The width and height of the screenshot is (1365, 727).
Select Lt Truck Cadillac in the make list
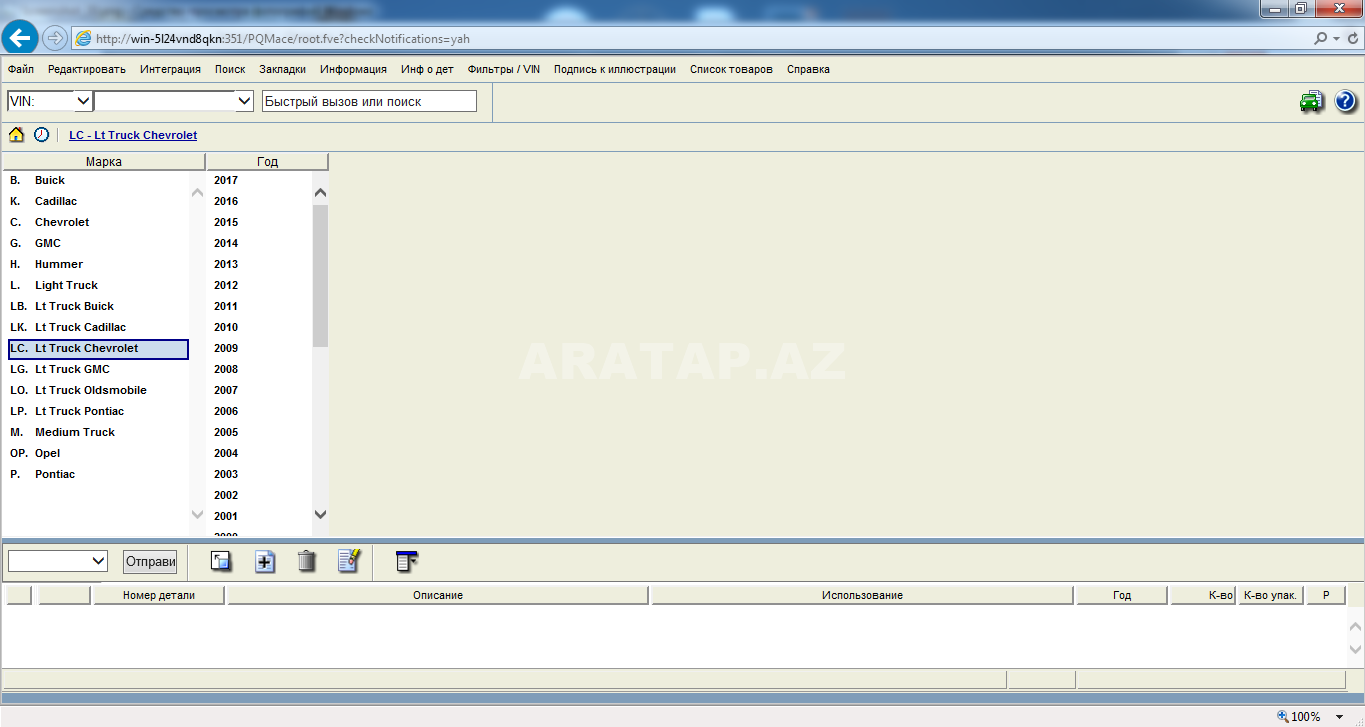(80, 327)
